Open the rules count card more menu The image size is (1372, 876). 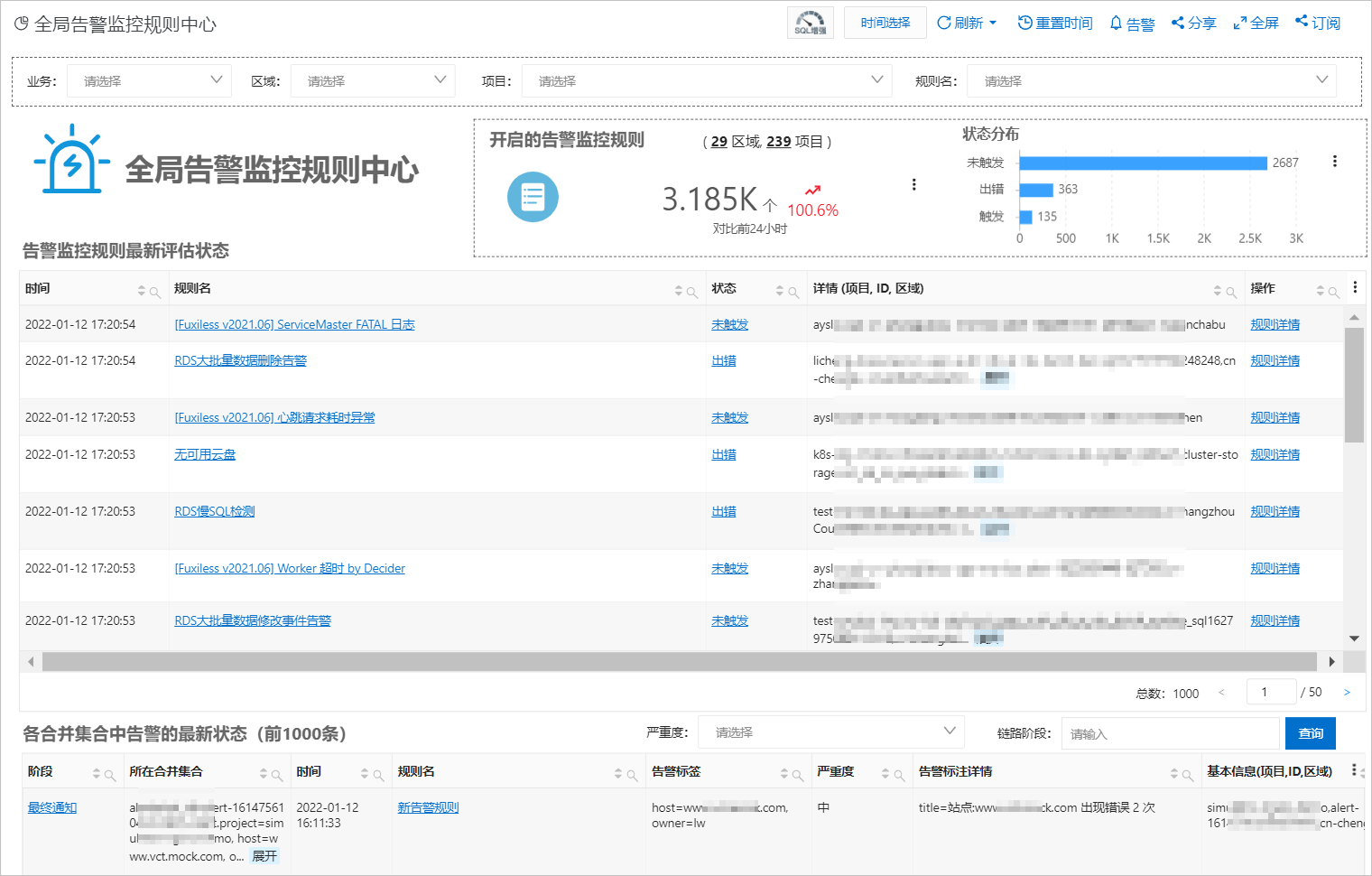(913, 184)
